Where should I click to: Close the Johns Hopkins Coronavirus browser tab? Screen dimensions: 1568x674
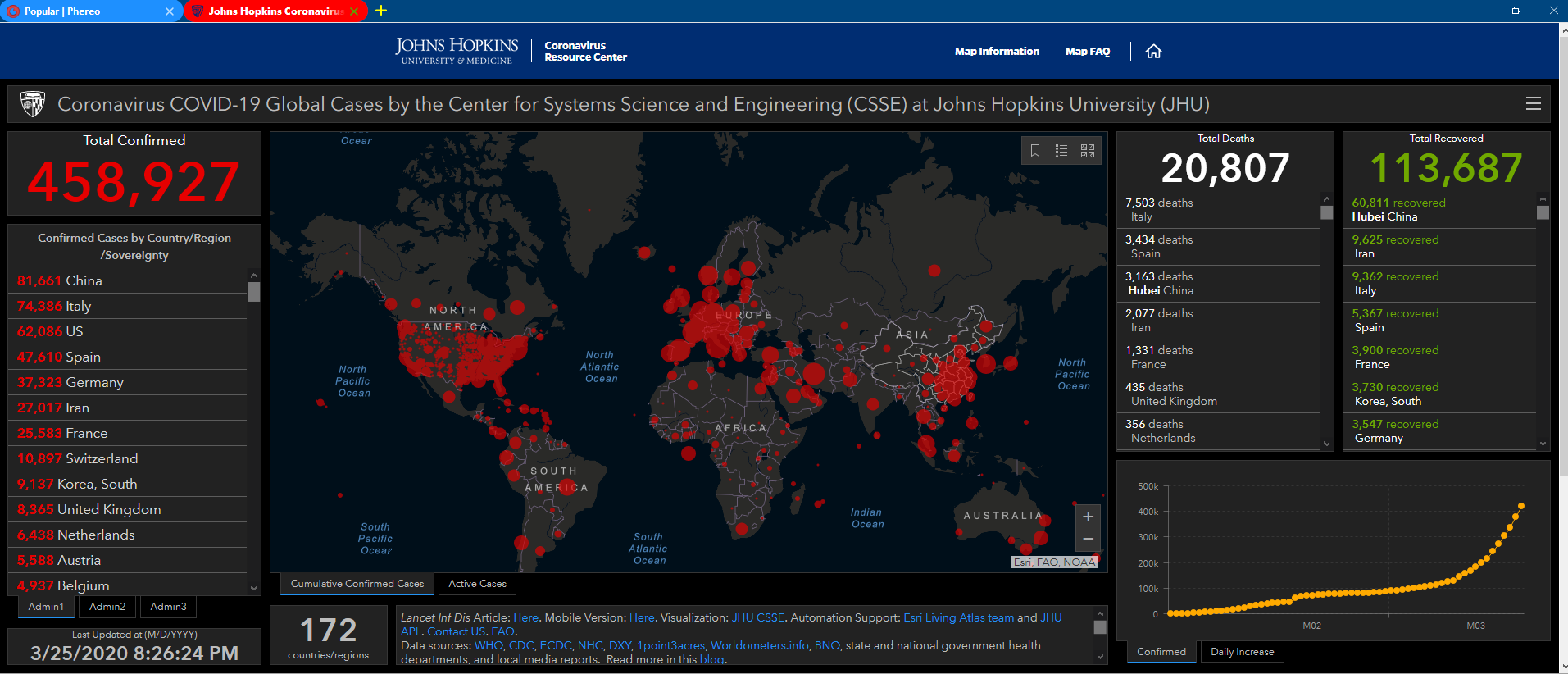tap(354, 11)
